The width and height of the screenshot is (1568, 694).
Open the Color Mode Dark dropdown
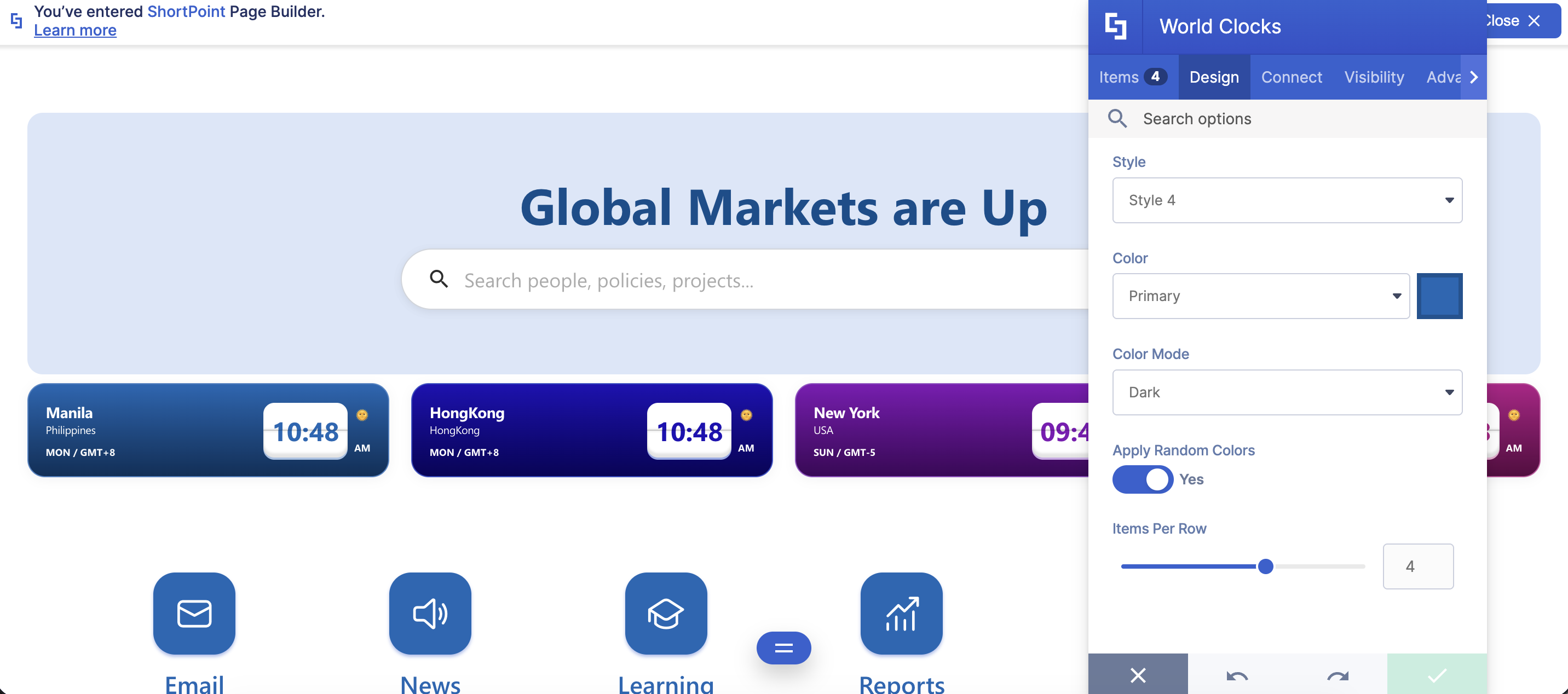(x=1287, y=392)
